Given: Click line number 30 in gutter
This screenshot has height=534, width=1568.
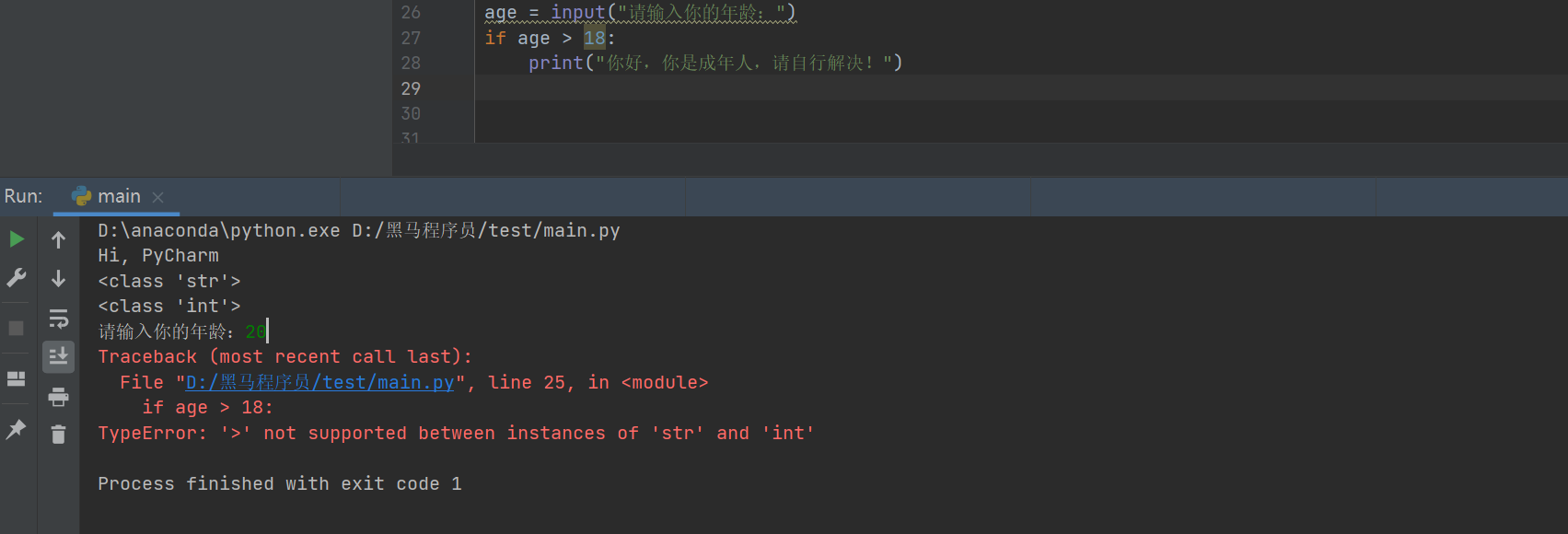Looking at the screenshot, I should [x=411, y=113].
